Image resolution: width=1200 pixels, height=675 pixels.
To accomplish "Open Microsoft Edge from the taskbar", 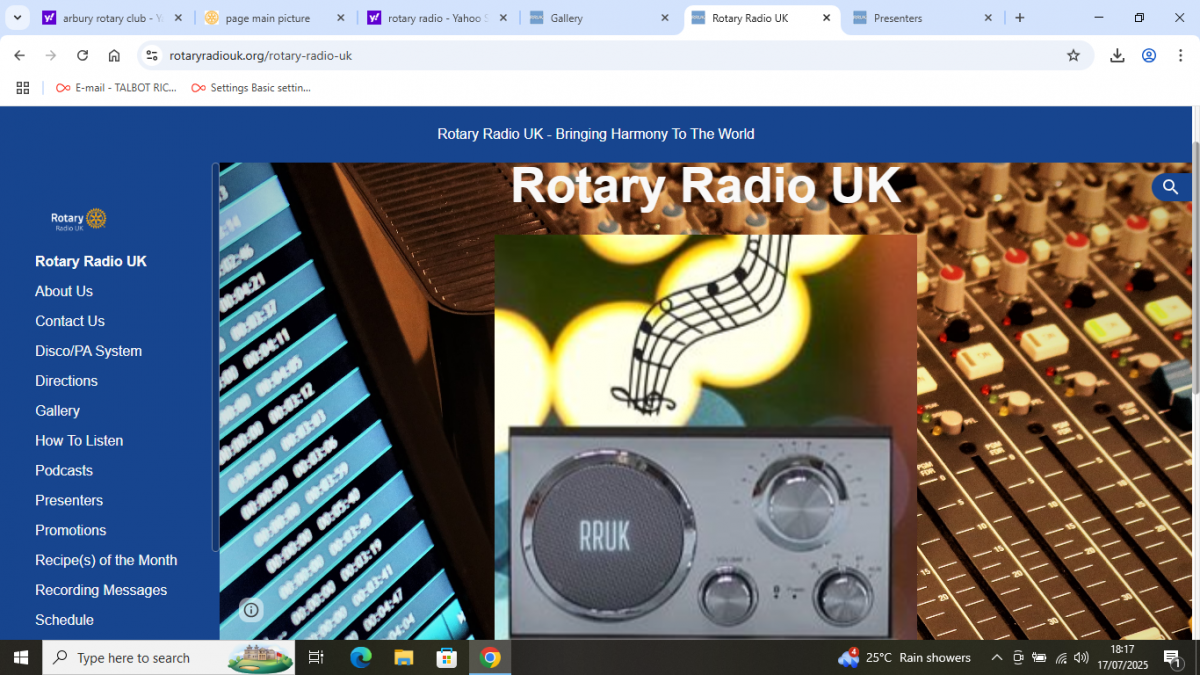I will click(360, 658).
